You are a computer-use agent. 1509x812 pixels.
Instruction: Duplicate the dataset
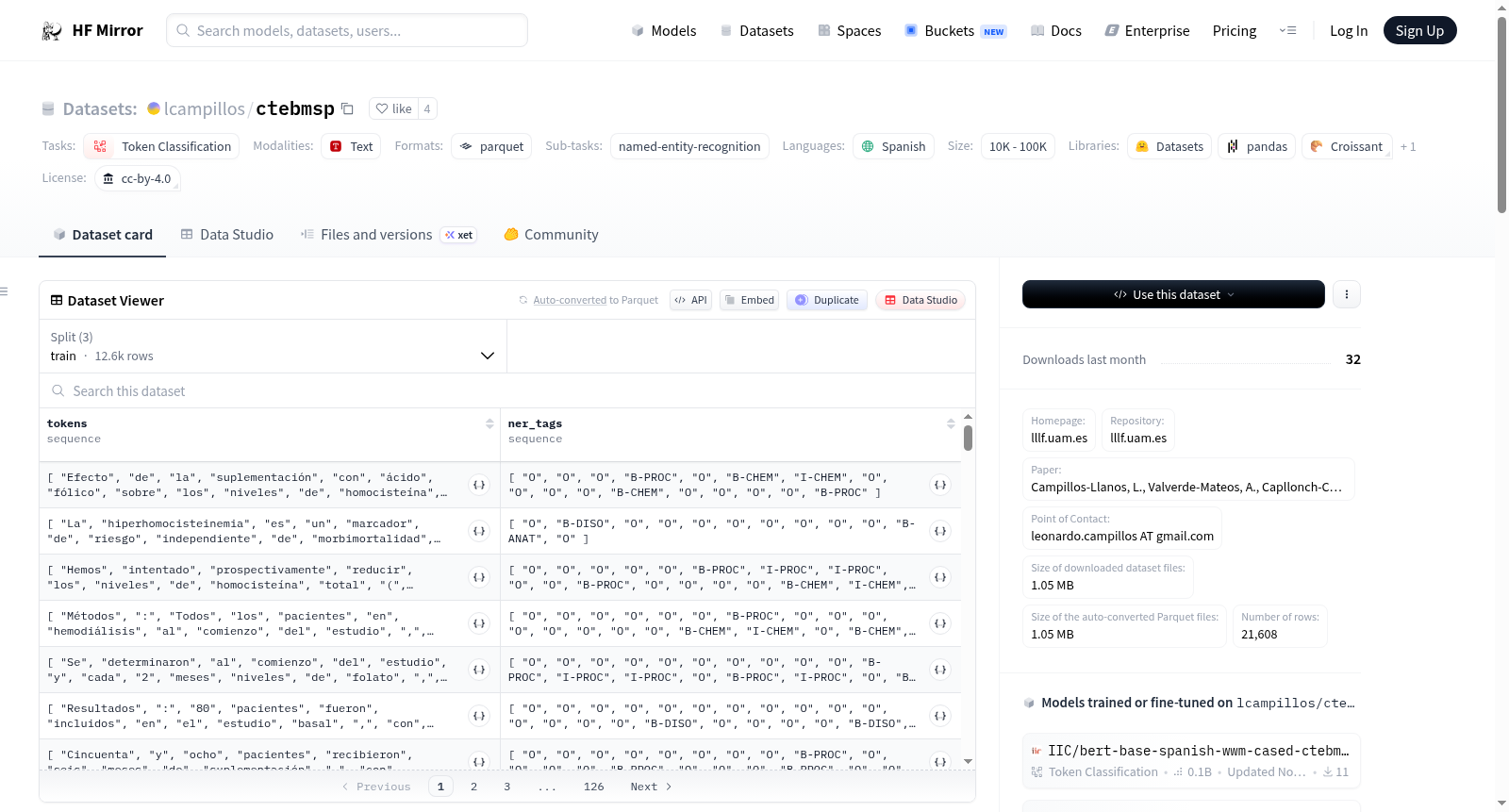827,300
